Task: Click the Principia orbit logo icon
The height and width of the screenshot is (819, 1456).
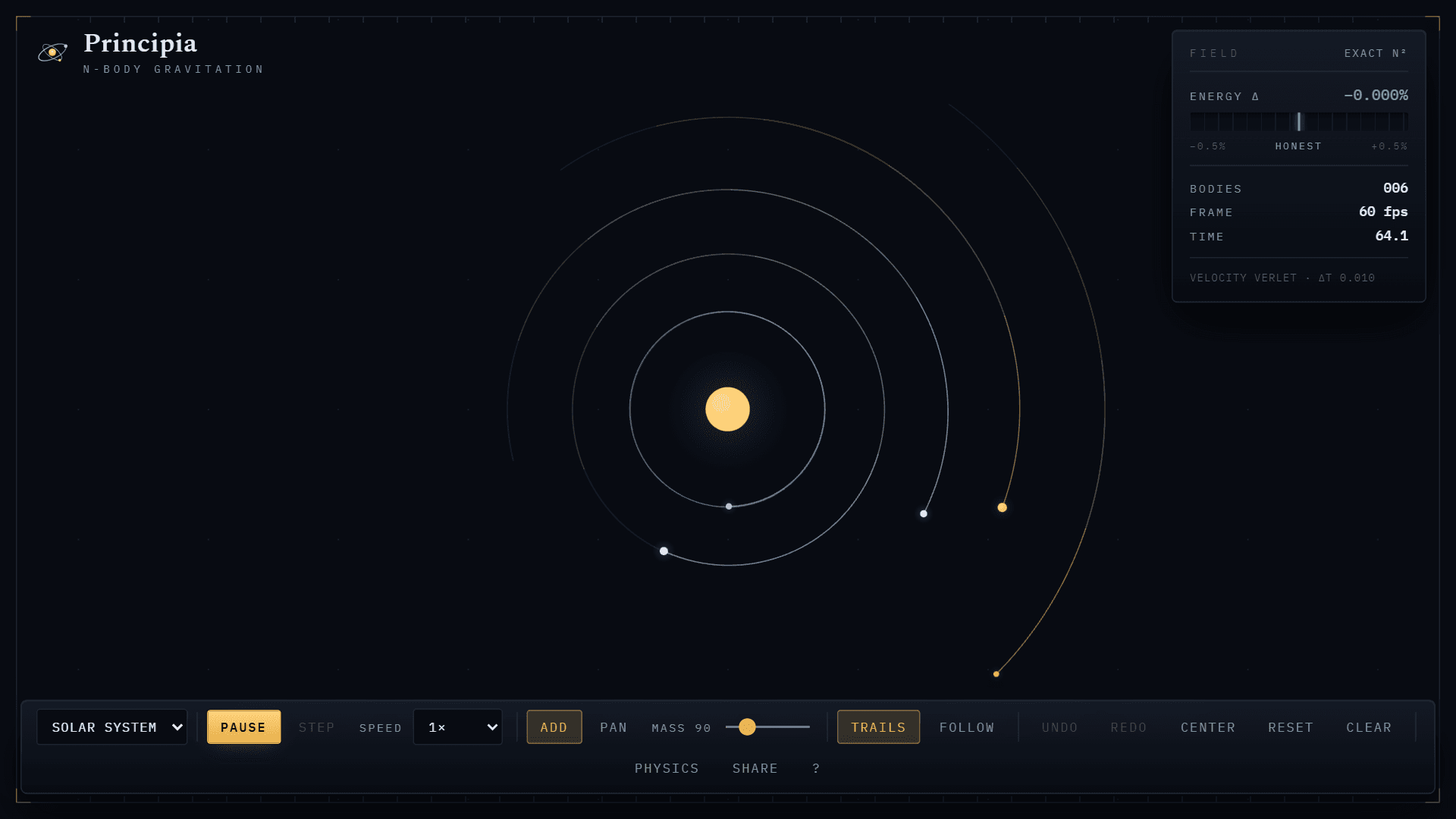Action: (x=52, y=52)
